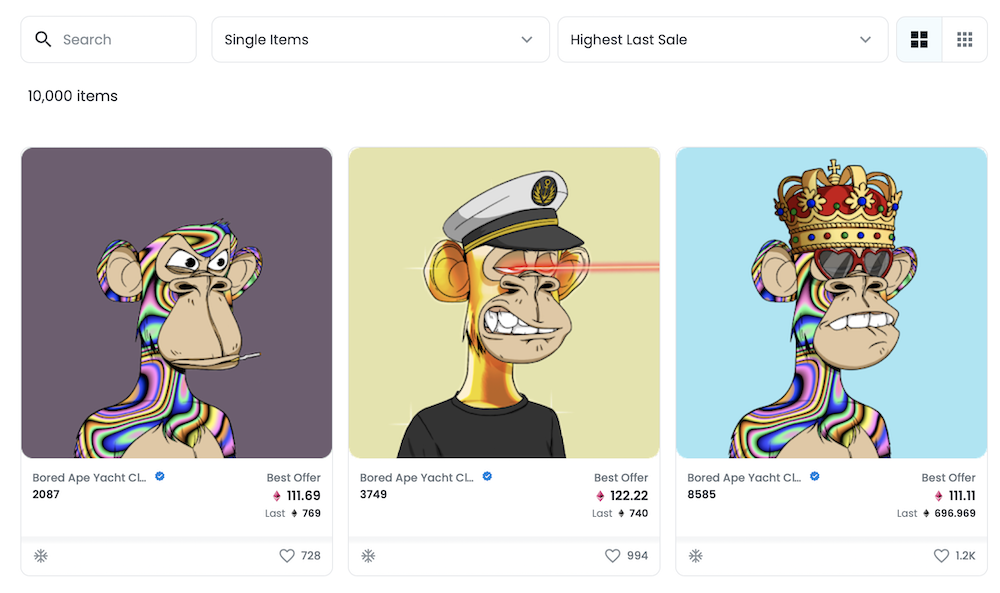
Task: Click verified badge on ape 8585 card
Action: [x=814, y=476]
